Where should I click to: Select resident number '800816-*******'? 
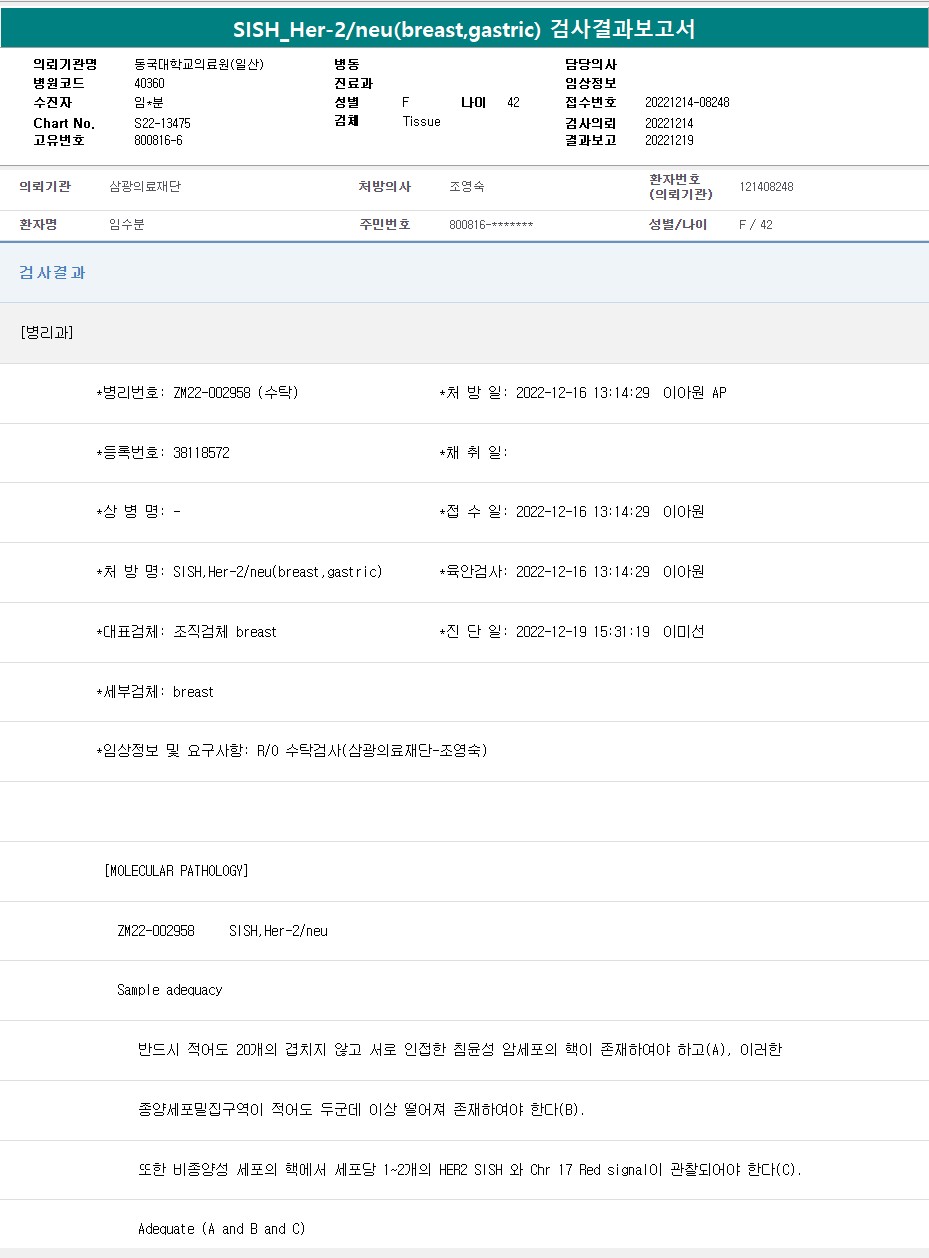(491, 225)
